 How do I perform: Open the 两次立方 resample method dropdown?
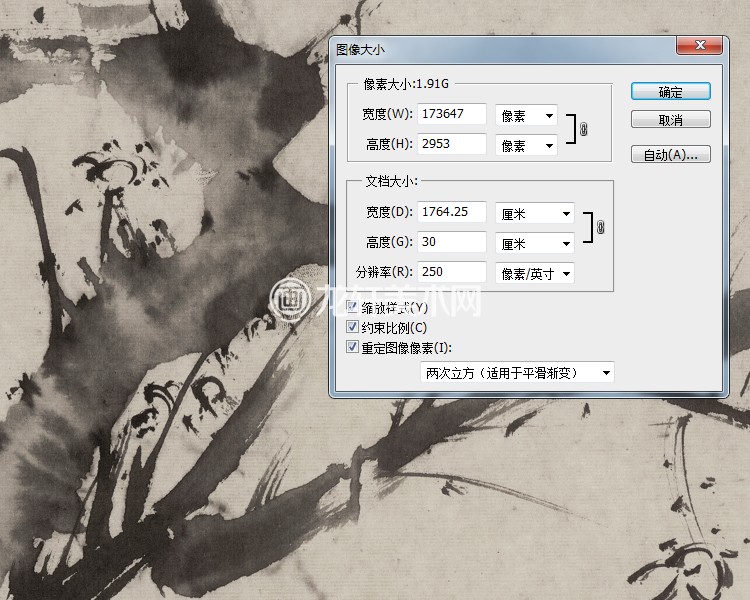coord(517,373)
